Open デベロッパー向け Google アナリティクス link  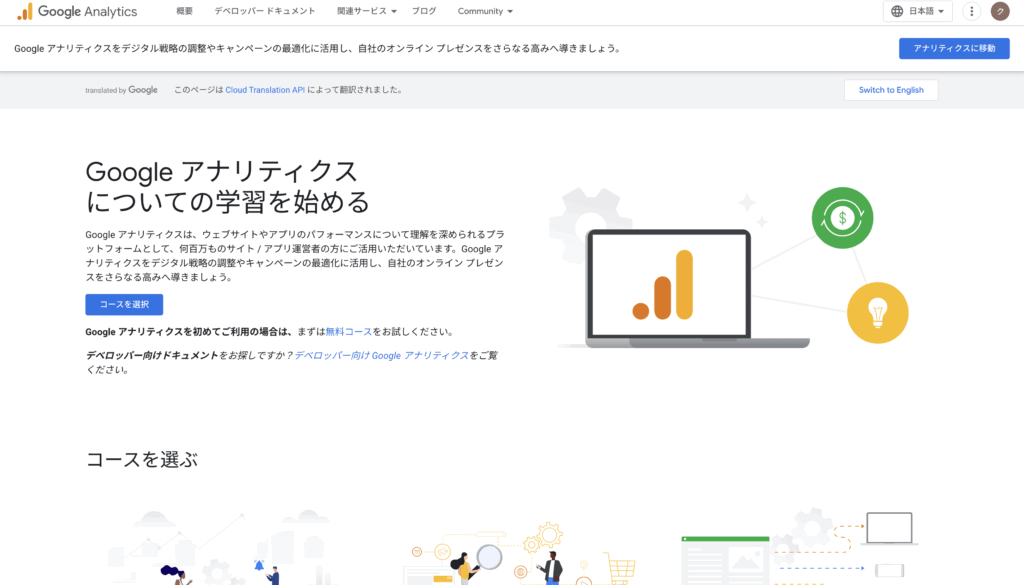(x=381, y=355)
